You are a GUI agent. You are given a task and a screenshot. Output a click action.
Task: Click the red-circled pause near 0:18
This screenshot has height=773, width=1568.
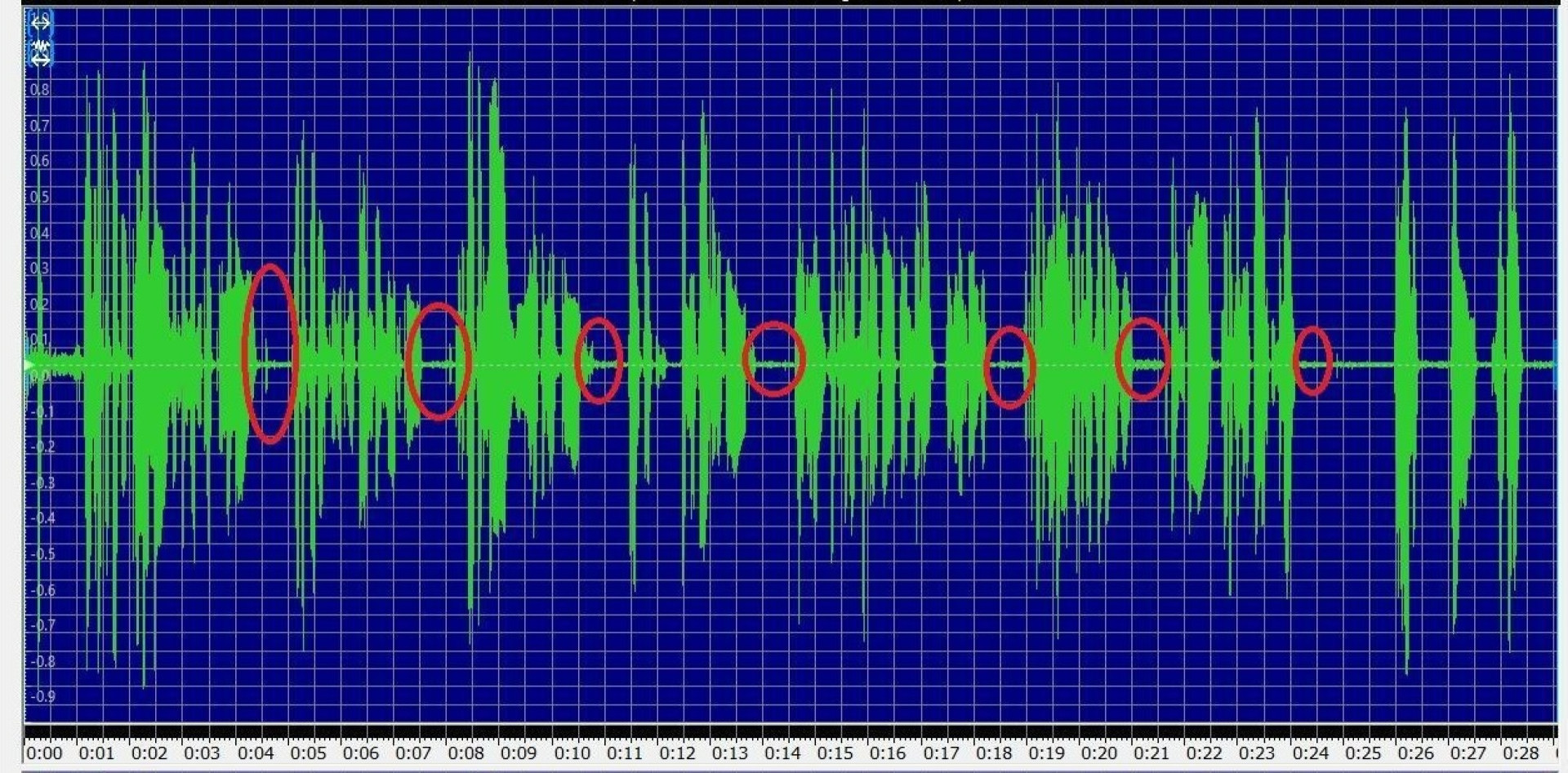tap(1009, 367)
